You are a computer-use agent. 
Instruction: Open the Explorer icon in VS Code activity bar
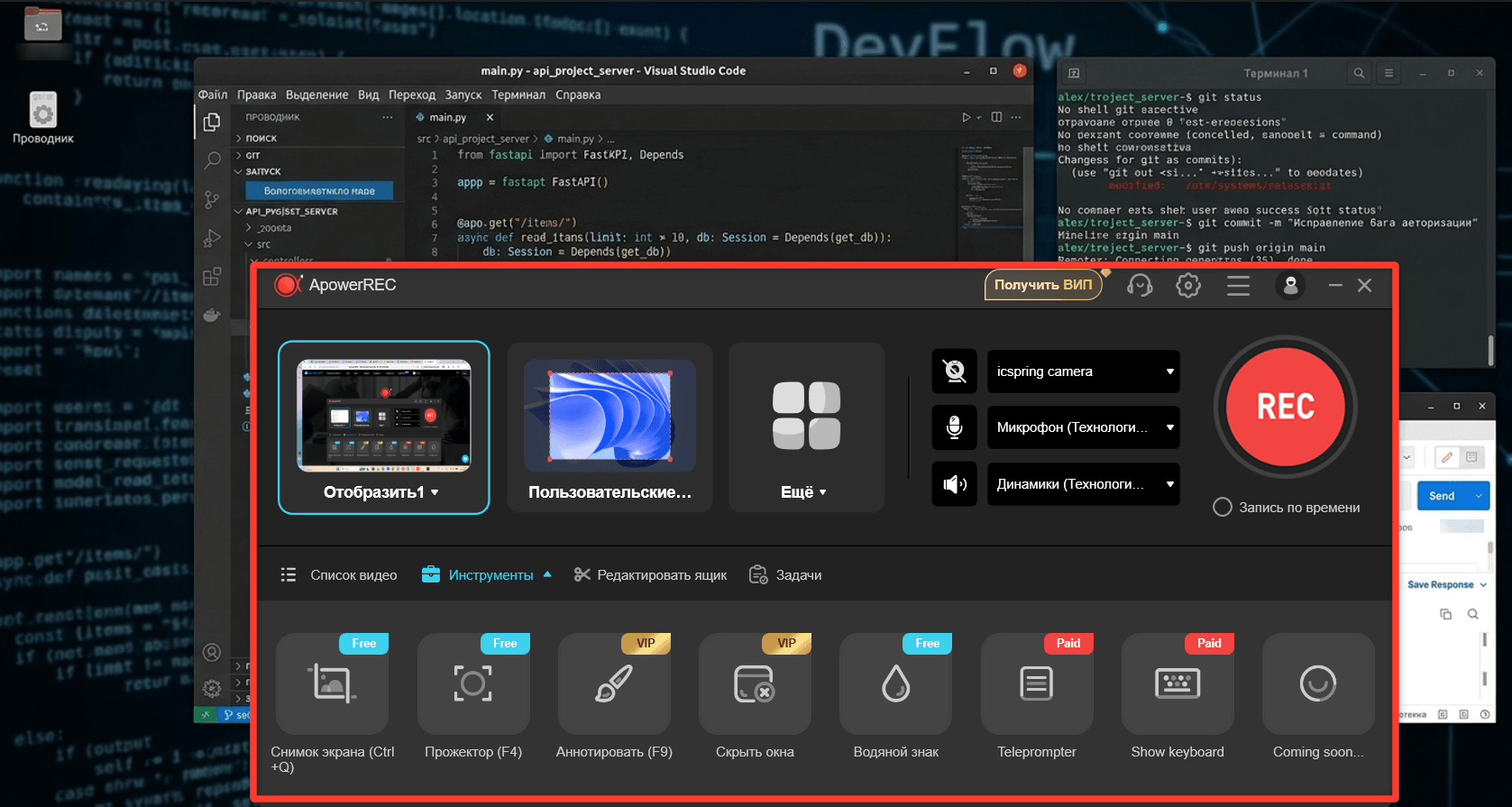point(212,122)
